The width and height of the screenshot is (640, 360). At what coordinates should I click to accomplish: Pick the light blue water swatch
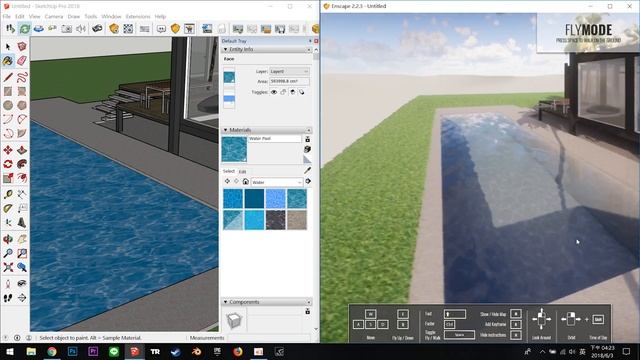[276, 199]
